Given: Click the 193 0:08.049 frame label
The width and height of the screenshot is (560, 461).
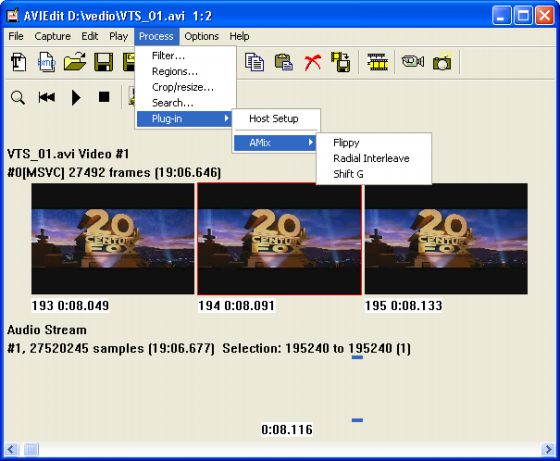Looking at the screenshot, I should click(70, 306).
